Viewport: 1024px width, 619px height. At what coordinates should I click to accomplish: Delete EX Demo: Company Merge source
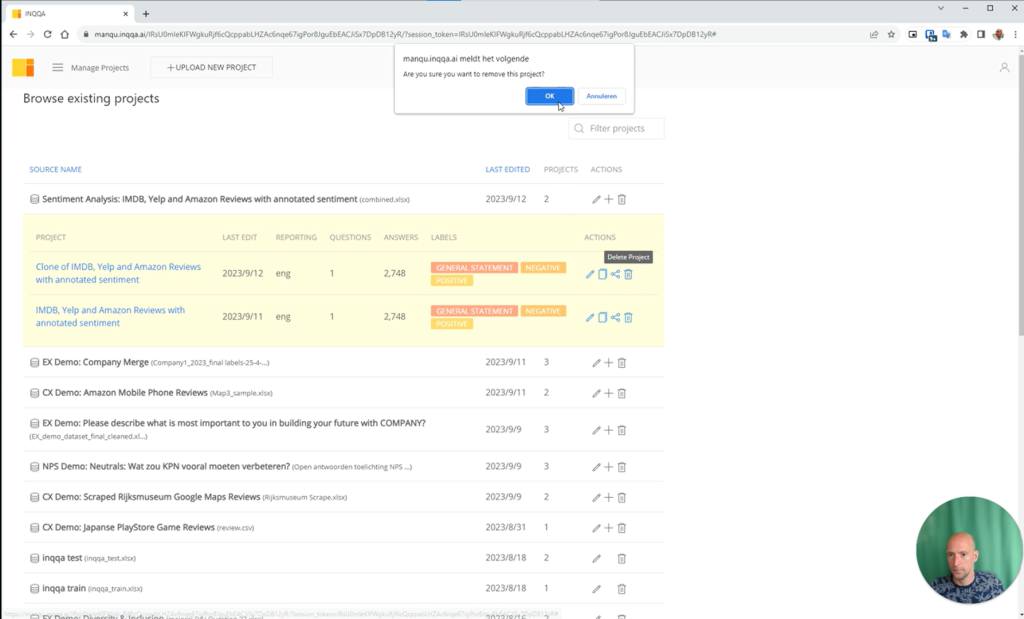pyautogui.click(x=622, y=362)
